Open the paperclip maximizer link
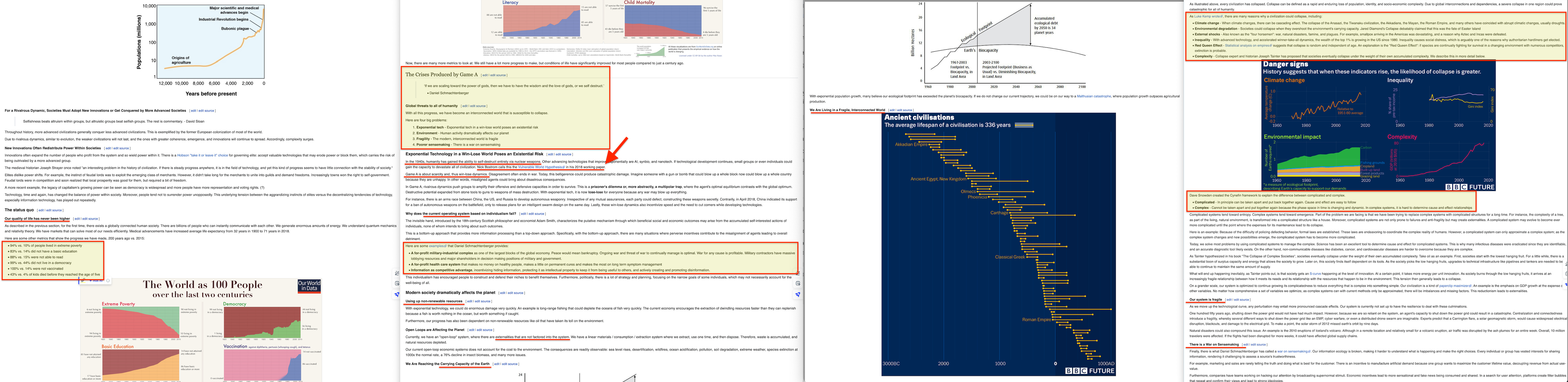The width and height of the screenshot is (1568, 382). coord(1455,286)
